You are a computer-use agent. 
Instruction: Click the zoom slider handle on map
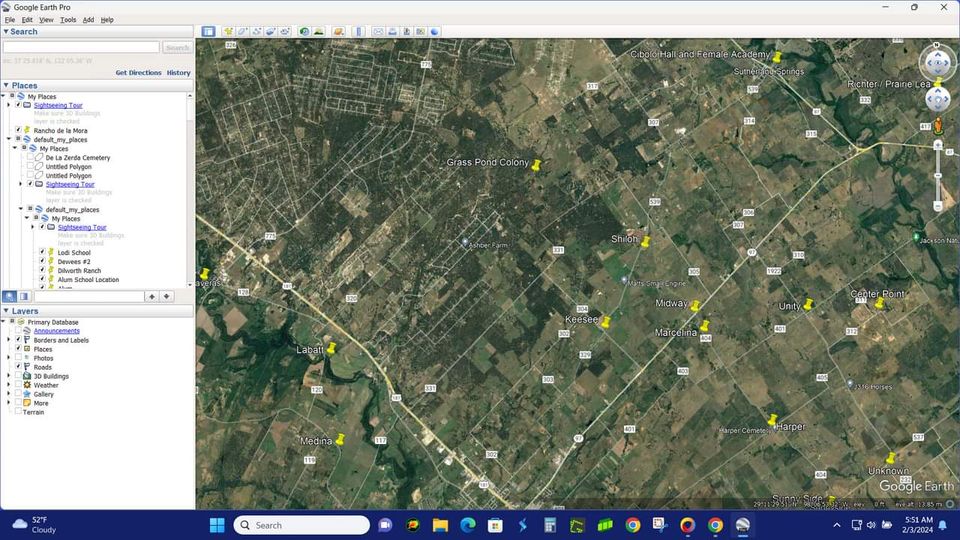937,176
